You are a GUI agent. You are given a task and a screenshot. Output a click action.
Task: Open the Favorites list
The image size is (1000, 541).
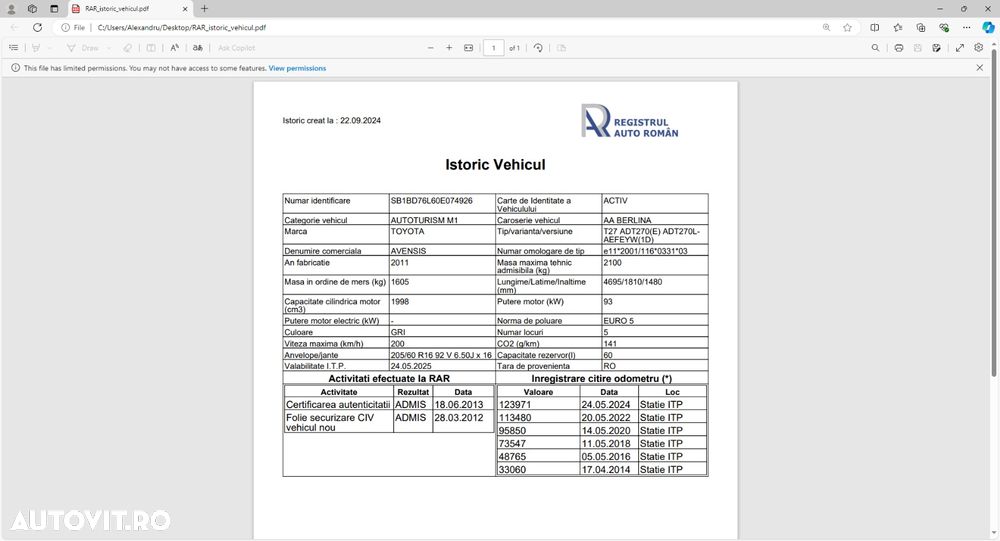click(898, 27)
